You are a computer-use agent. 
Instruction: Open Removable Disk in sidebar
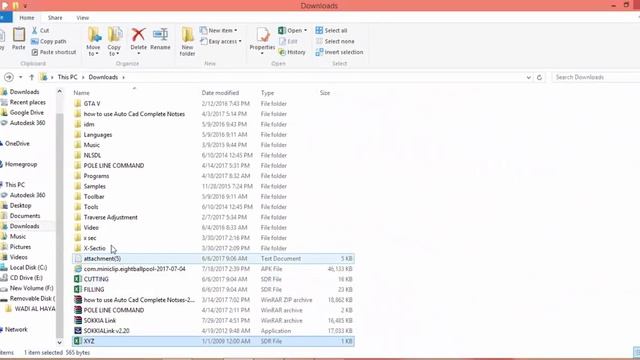tap(32, 299)
